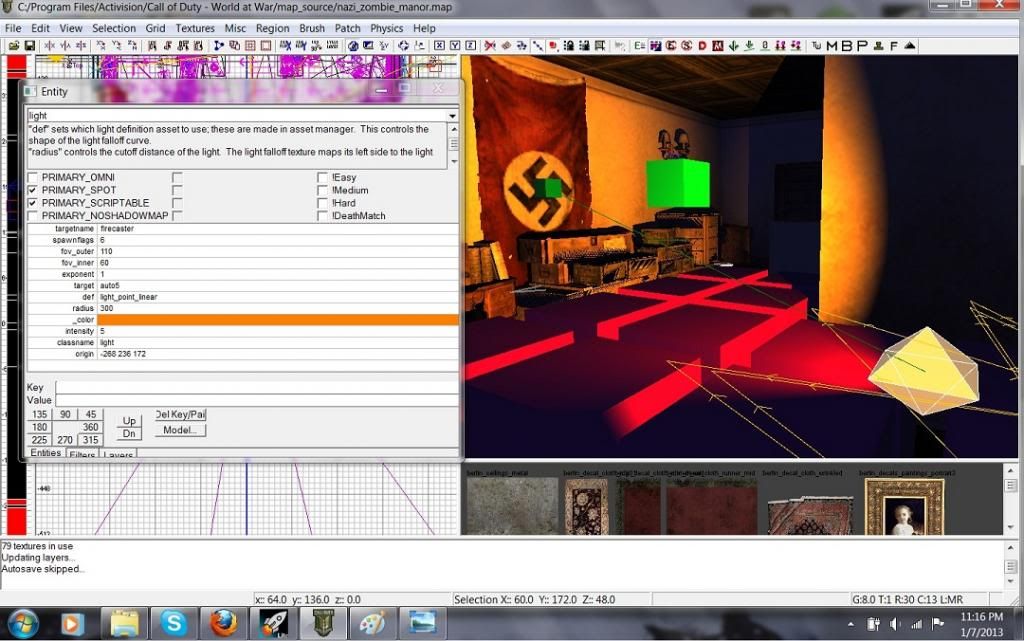Viewport: 1024px width, 641px height.
Task: Click the volume speaker tray icon
Action: 895,624
